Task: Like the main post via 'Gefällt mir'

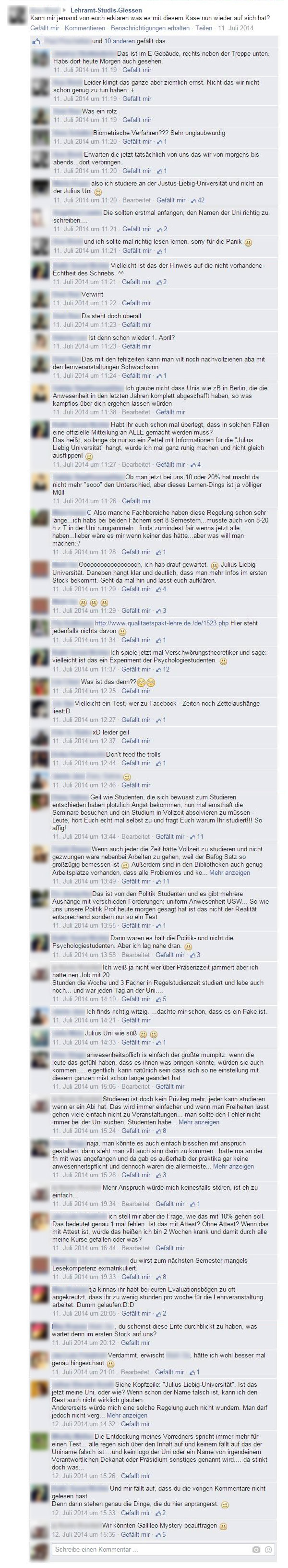Action: [44, 28]
